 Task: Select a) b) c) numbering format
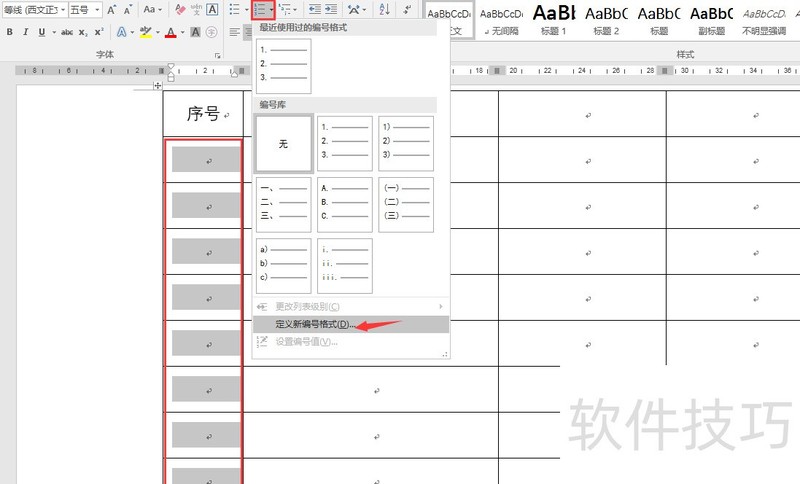(x=284, y=266)
